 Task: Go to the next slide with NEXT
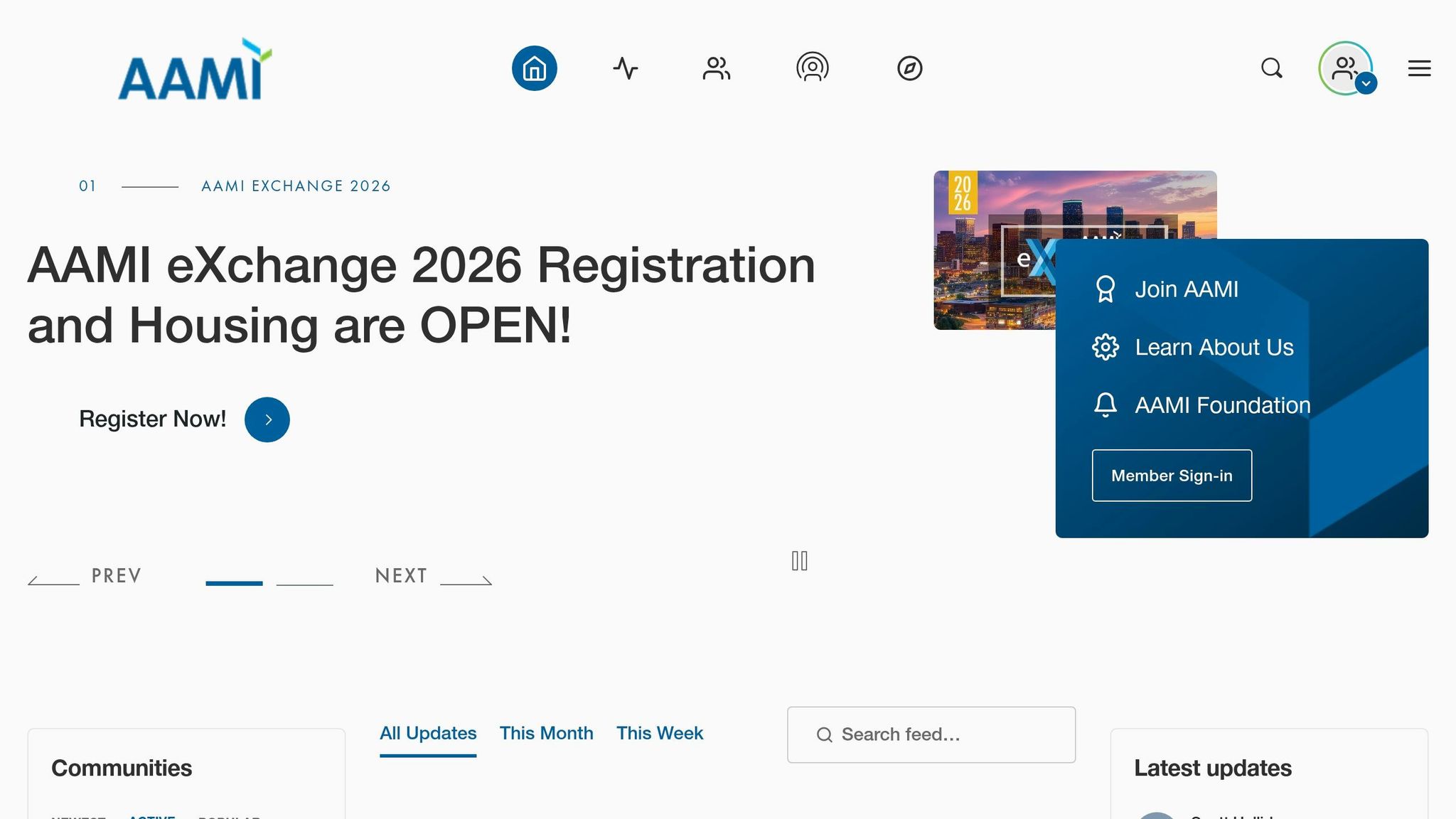pos(434,576)
